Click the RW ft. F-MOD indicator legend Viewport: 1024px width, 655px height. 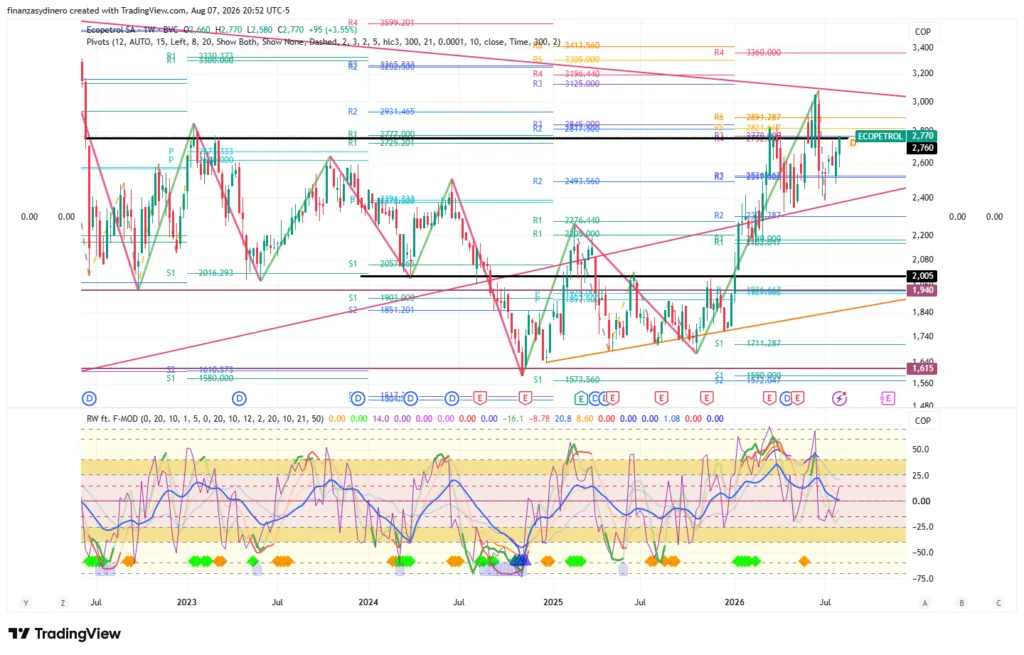click(x=204, y=419)
